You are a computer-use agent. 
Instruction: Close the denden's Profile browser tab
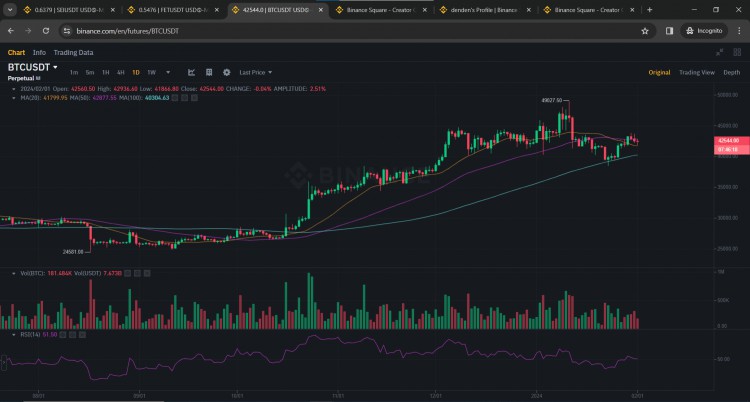point(528,10)
